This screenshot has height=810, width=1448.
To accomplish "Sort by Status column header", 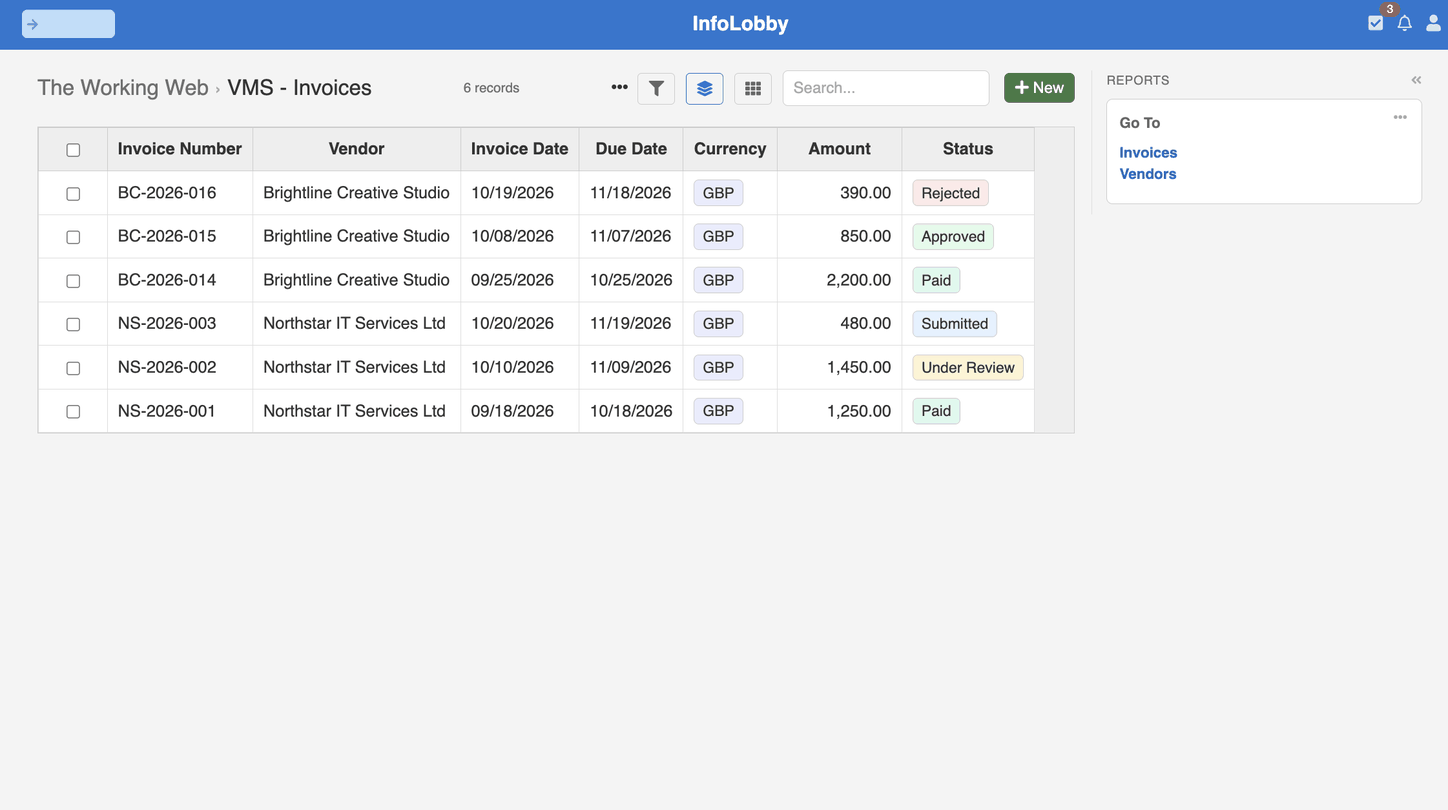I will point(968,149).
